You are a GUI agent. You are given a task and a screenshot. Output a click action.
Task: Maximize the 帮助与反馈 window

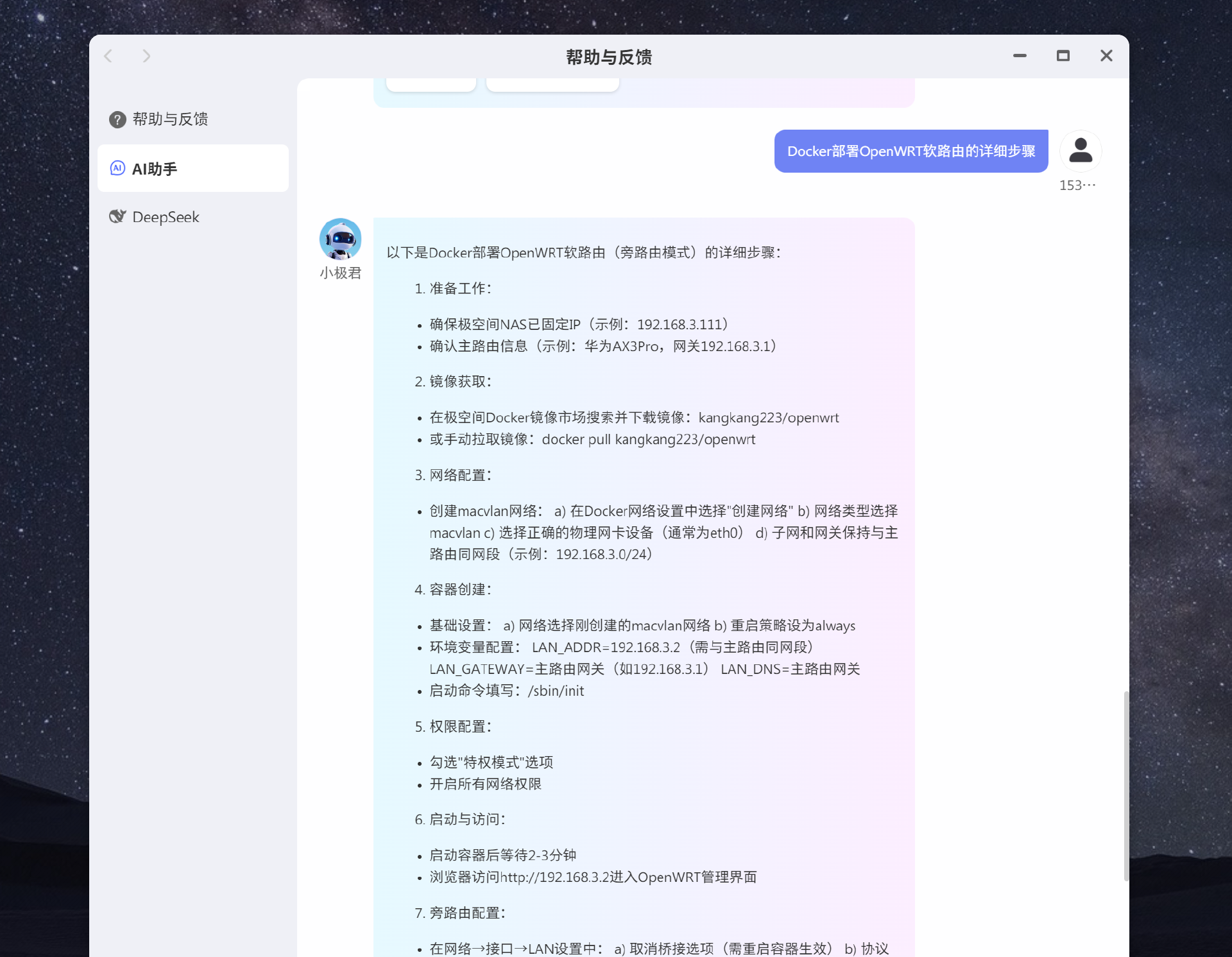coord(1063,56)
